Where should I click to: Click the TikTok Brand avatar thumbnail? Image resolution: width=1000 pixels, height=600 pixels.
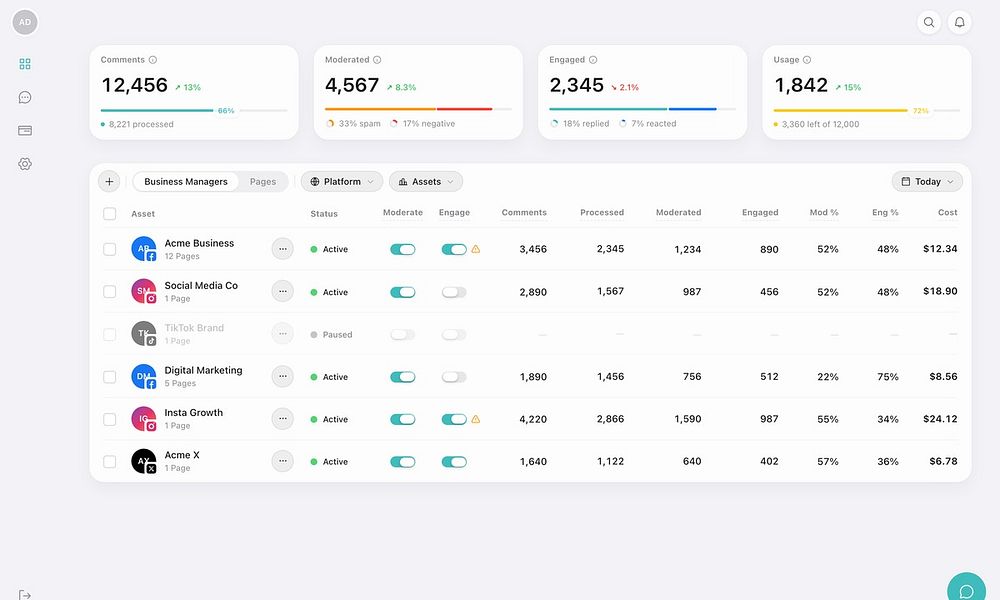[144, 333]
